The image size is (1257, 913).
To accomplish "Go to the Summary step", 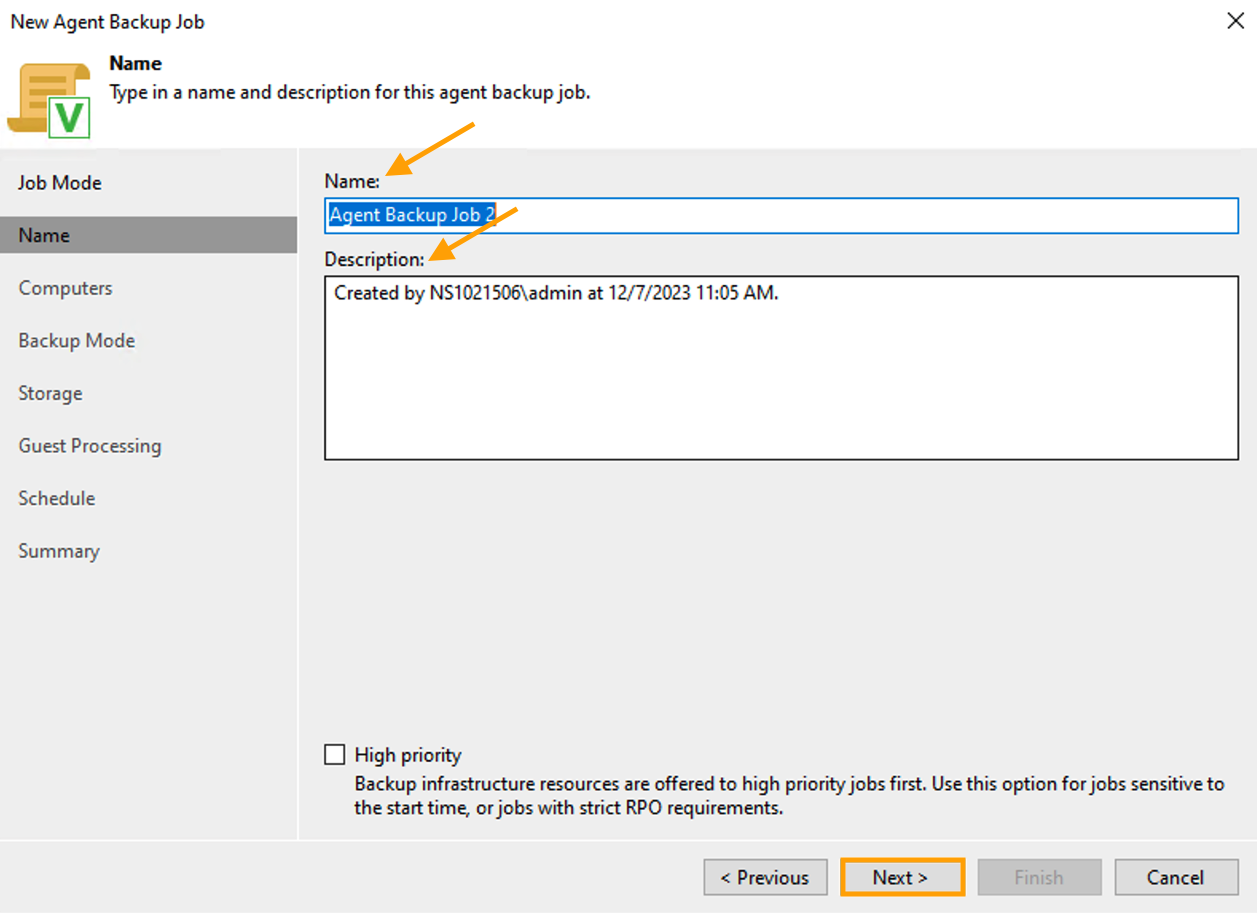I will pyautogui.click(x=58, y=551).
